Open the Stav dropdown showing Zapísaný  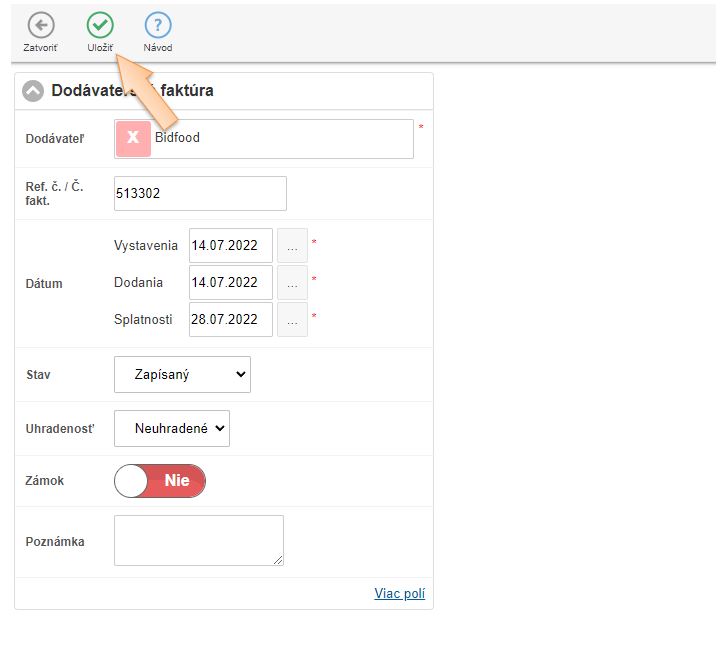pyautogui.click(x=182, y=375)
